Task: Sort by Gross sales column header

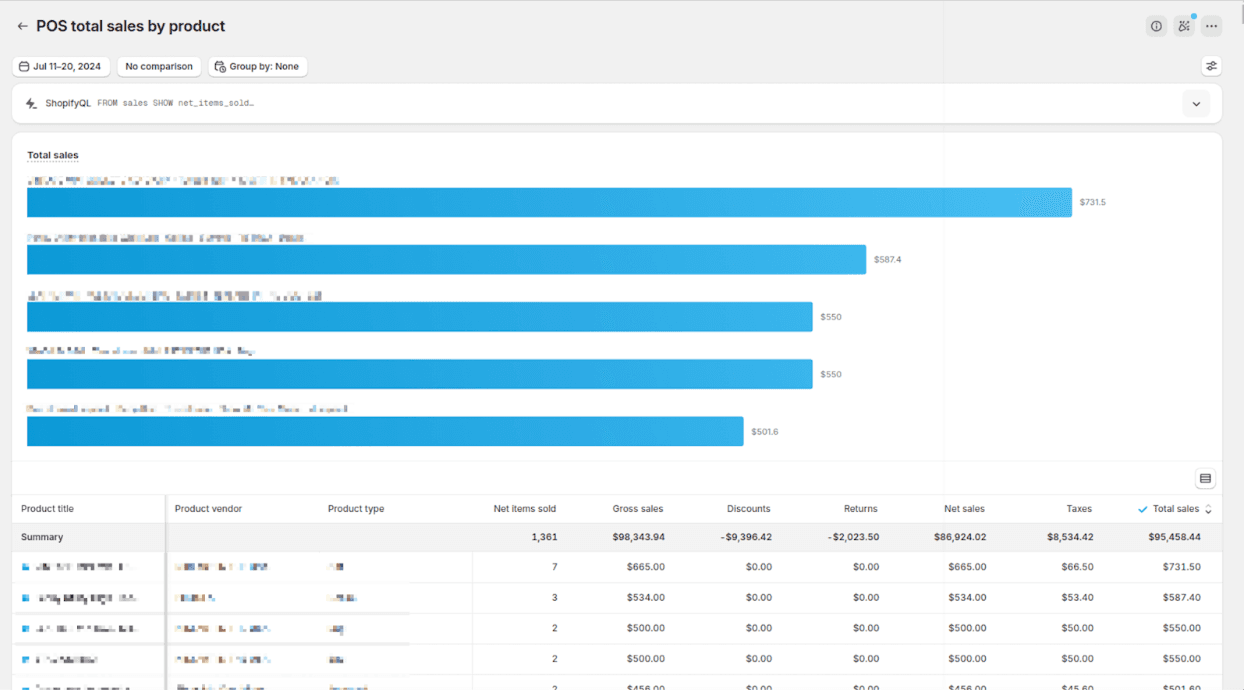Action: 637,509
